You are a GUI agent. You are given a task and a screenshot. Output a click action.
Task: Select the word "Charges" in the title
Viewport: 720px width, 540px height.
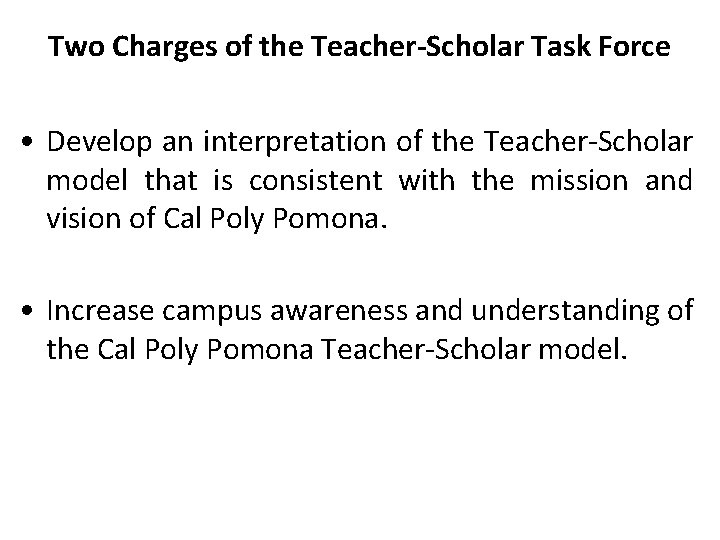pyautogui.click(x=164, y=47)
